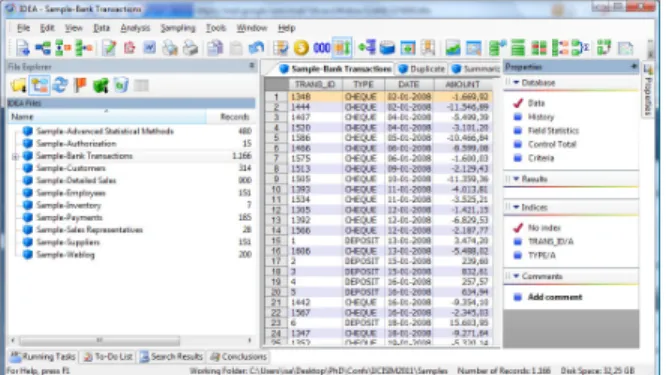The height and width of the screenshot is (375, 666).
Task: Select the No index option
Action: pyautogui.click(x=544, y=228)
